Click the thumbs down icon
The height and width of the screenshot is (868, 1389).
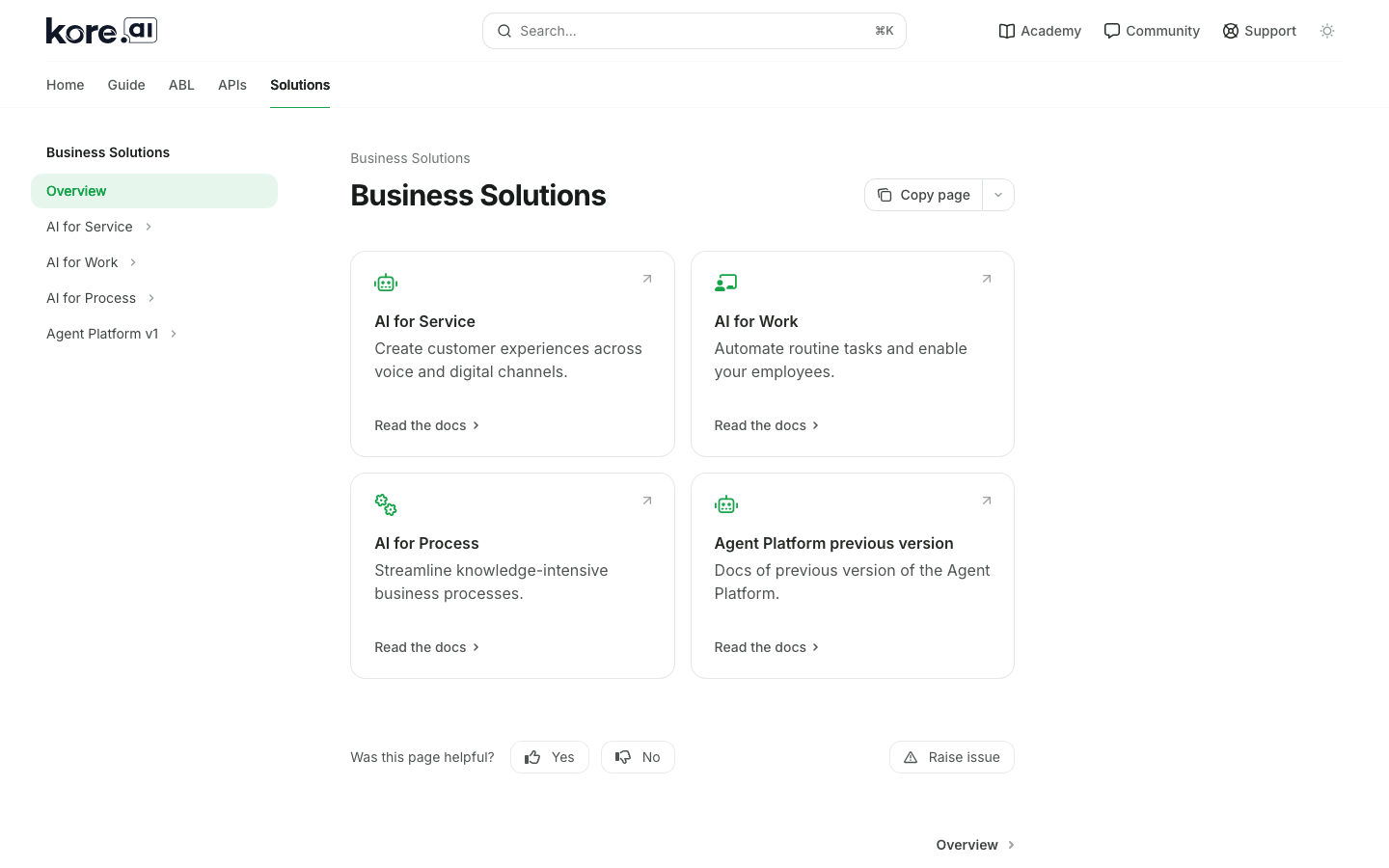point(623,757)
